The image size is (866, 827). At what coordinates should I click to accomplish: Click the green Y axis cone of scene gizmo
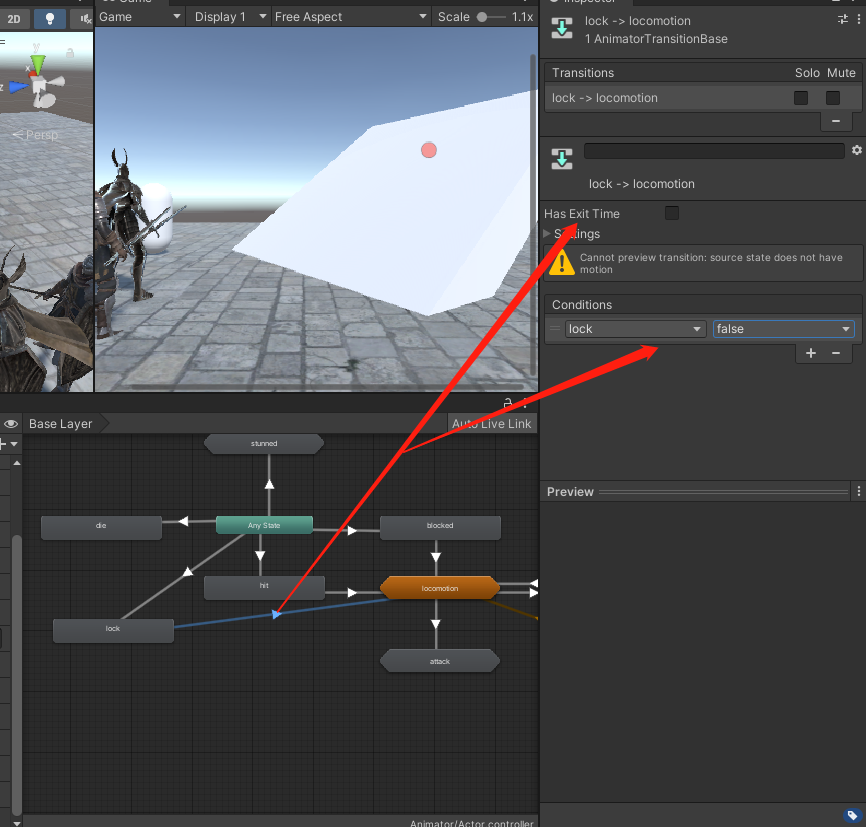[x=37, y=64]
